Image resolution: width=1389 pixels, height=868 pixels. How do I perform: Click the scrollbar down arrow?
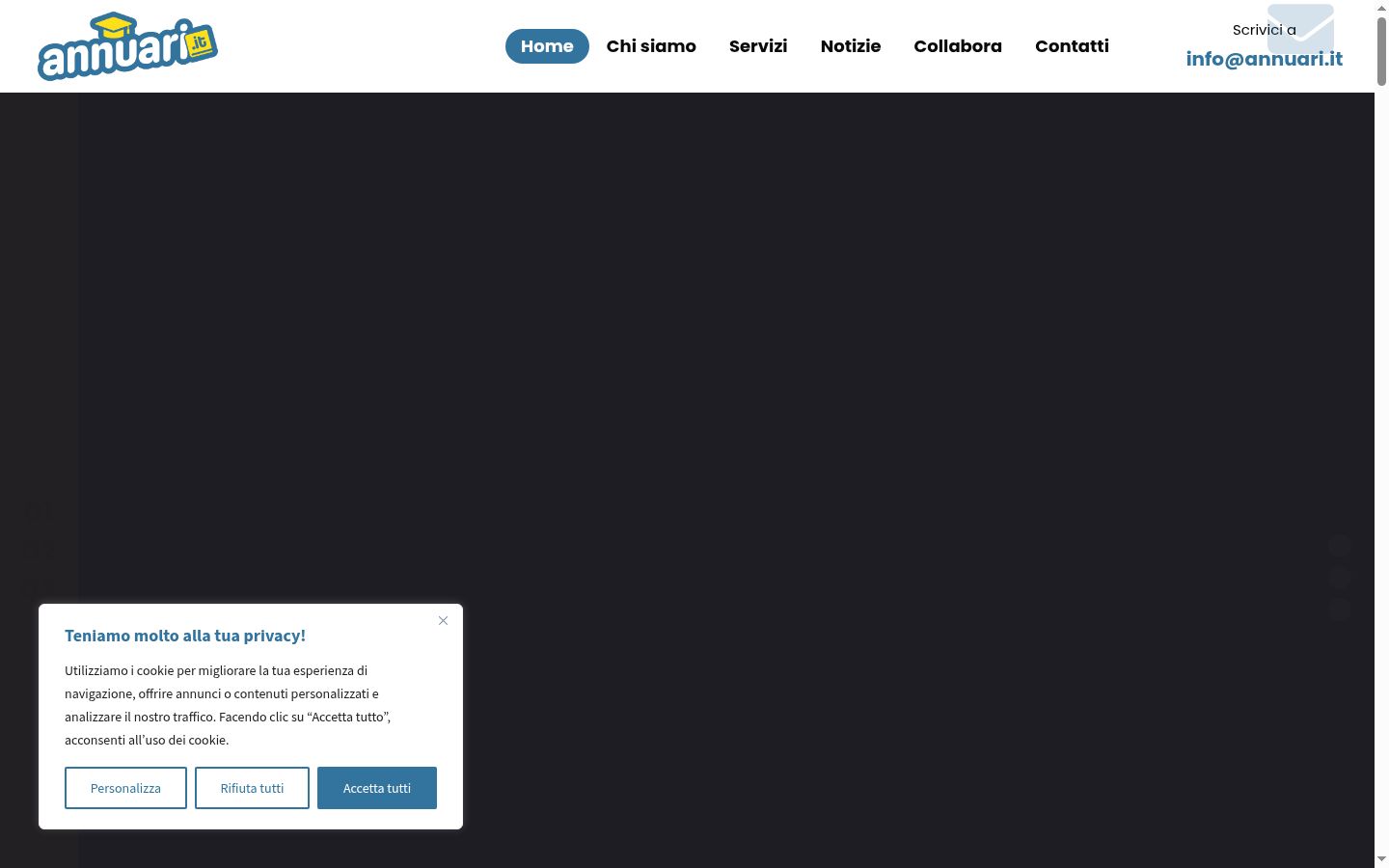[x=1381, y=859]
